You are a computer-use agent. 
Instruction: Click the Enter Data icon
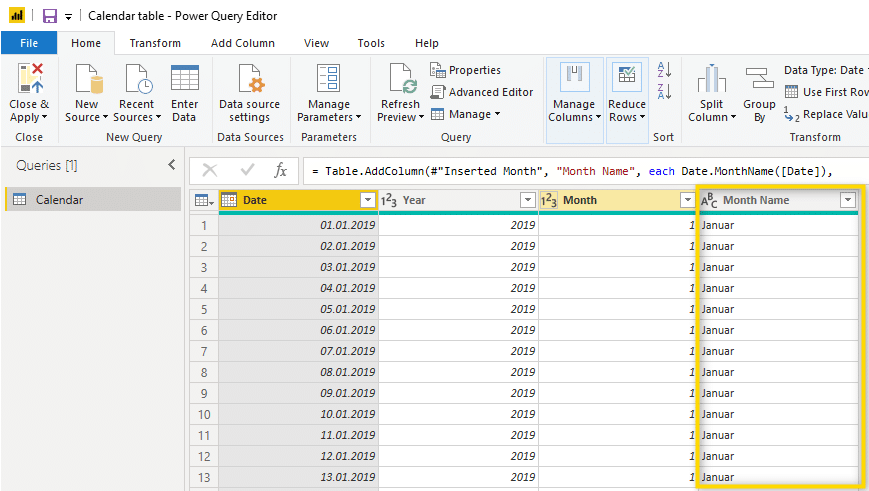pyautogui.click(x=184, y=80)
